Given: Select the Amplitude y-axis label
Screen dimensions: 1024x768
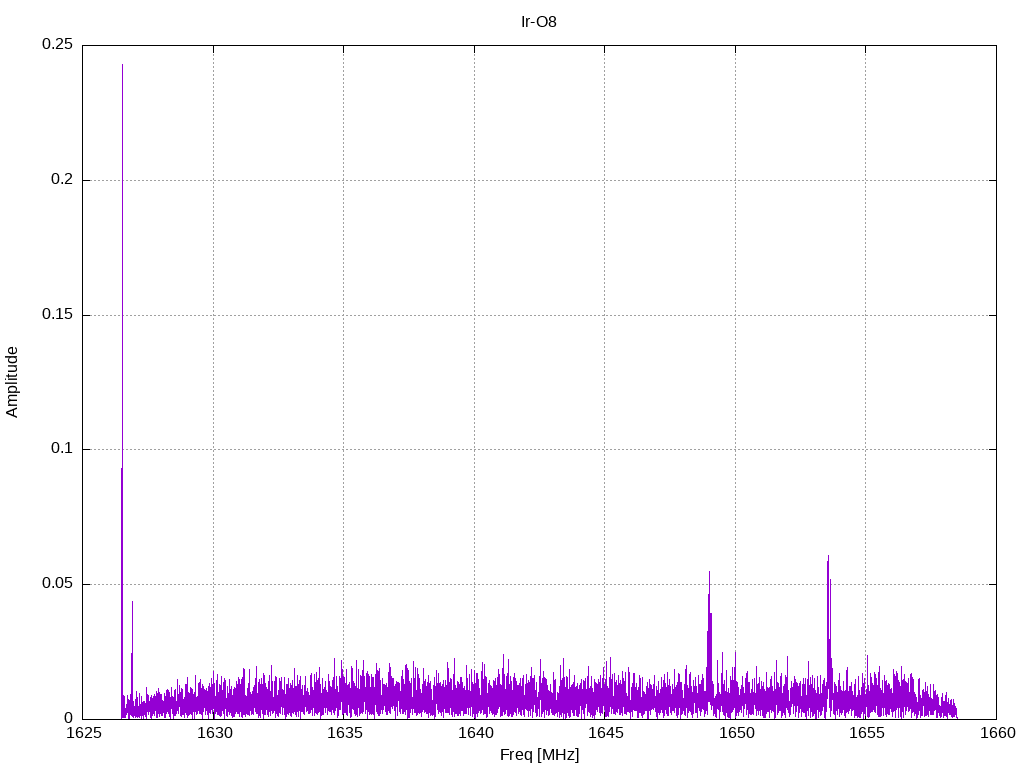Looking at the screenshot, I should tap(13, 381).
